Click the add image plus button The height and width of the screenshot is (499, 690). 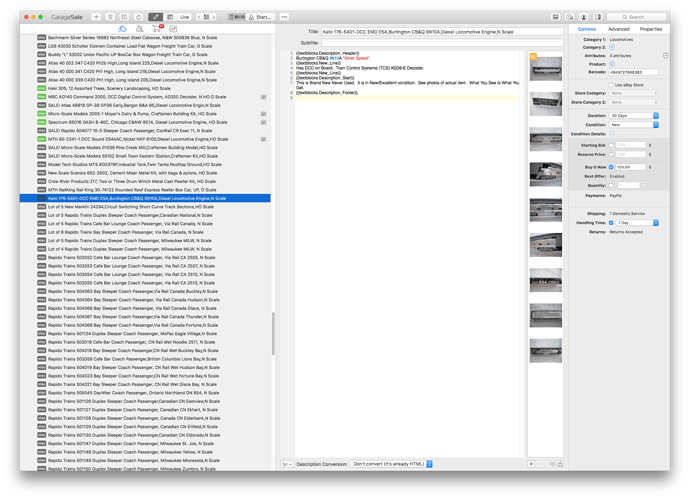pos(531,464)
